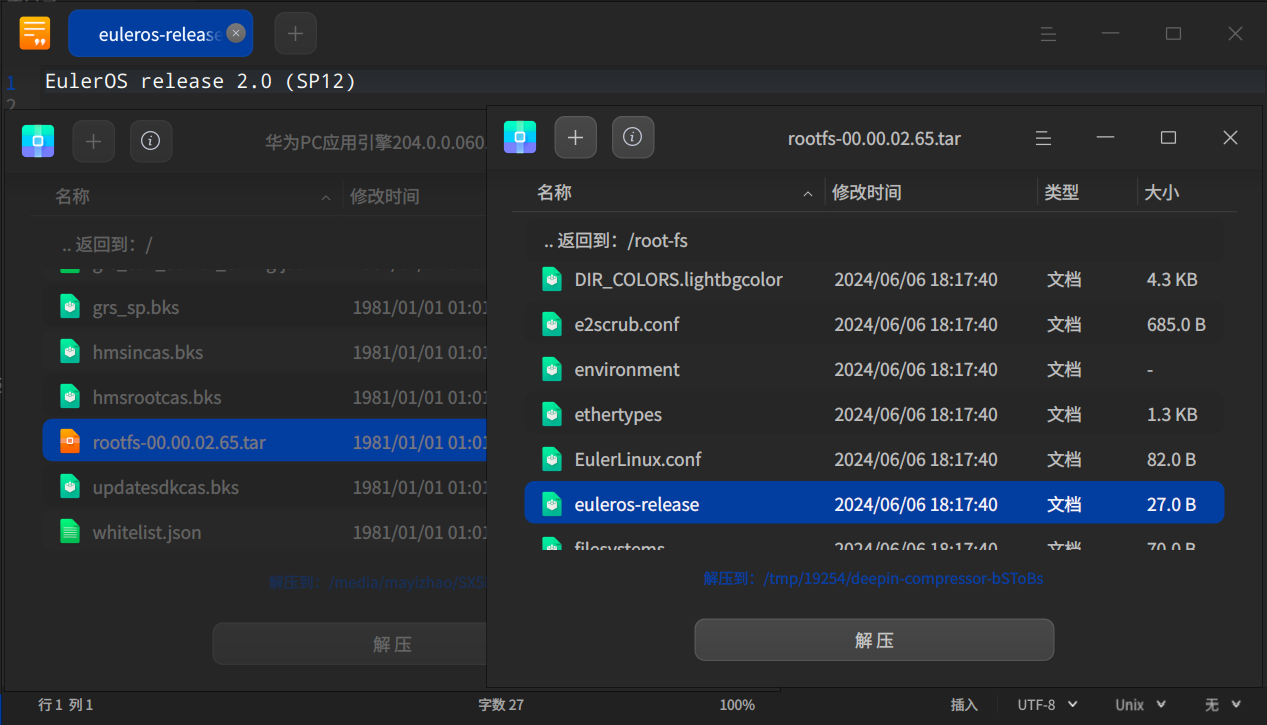Image resolution: width=1267 pixels, height=725 pixels.
Task: Toggle the 名称 sort arrow in the rootfs-00.00.02.65.tar window
Action: [x=808, y=194]
